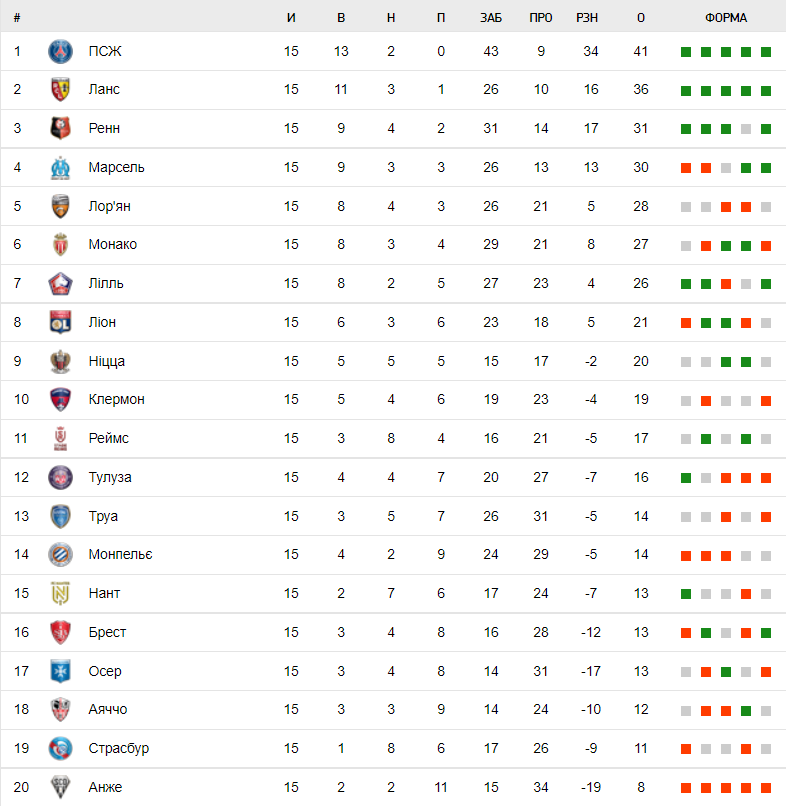The width and height of the screenshot is (786, 806).
Task: Click the PSG club logo
Action: 61,51
